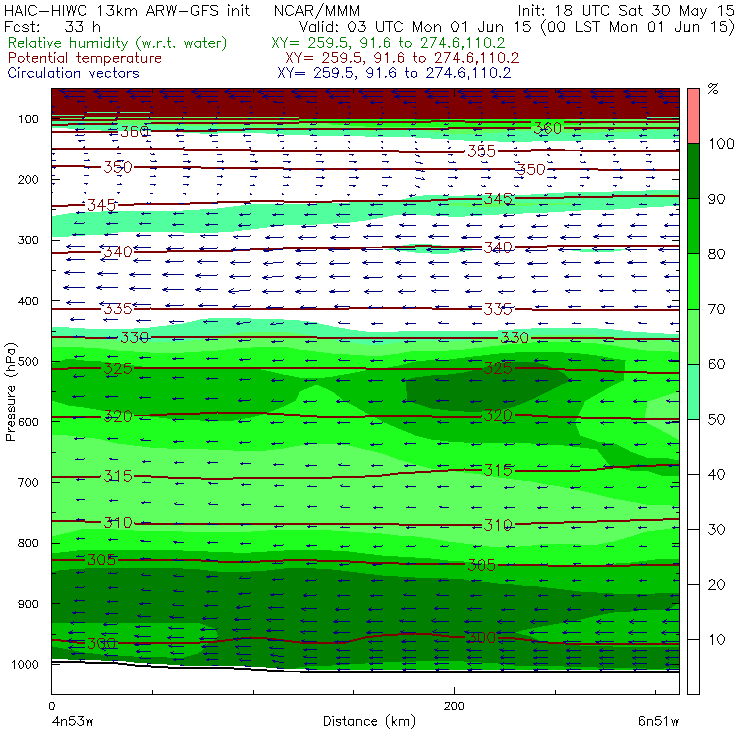Click the '6n51w' end location label

pyautogui.click(x=658, y=721)
